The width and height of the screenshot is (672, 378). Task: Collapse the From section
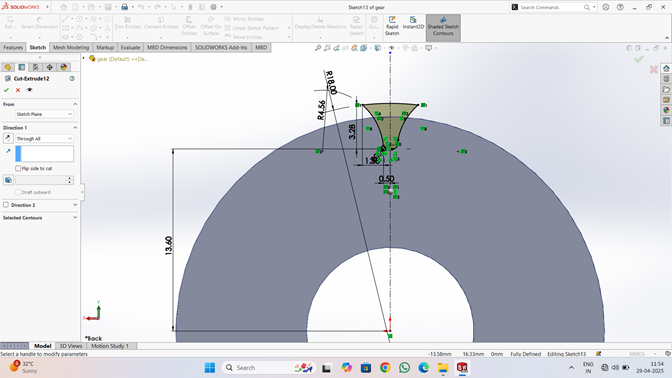75,104
